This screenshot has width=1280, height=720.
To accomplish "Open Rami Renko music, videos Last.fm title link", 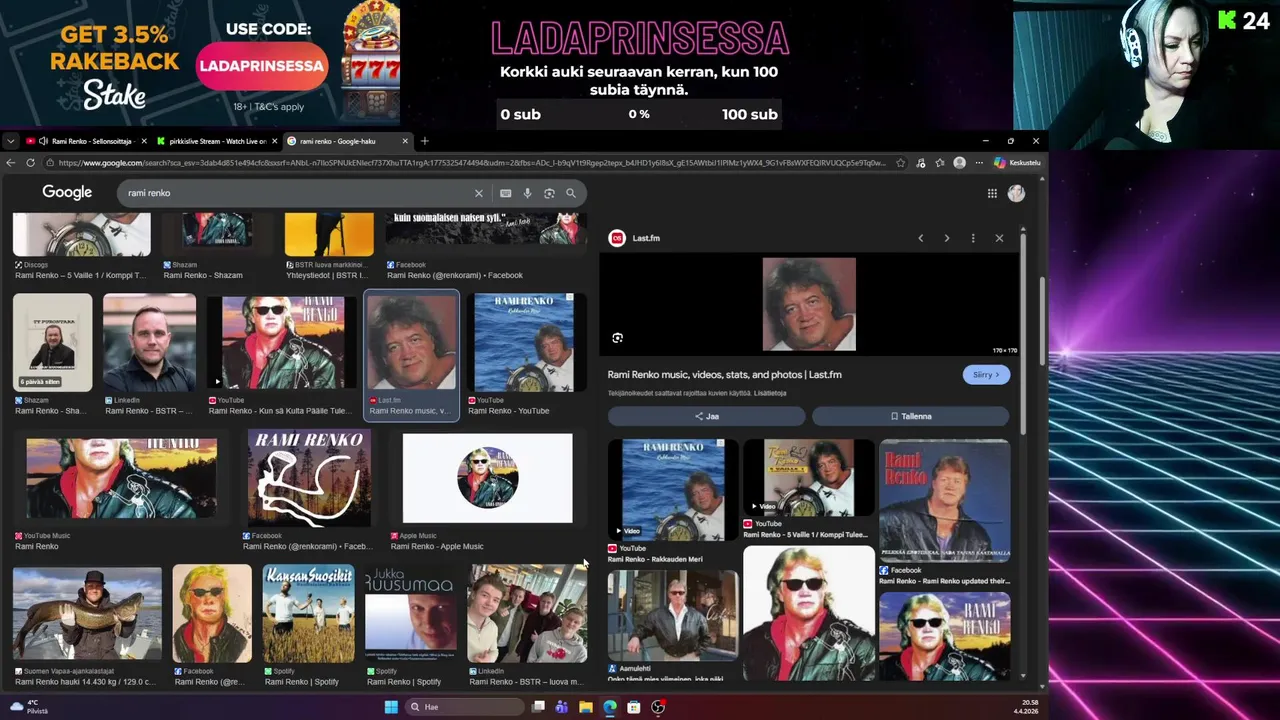I will click(x=724, y=375).
